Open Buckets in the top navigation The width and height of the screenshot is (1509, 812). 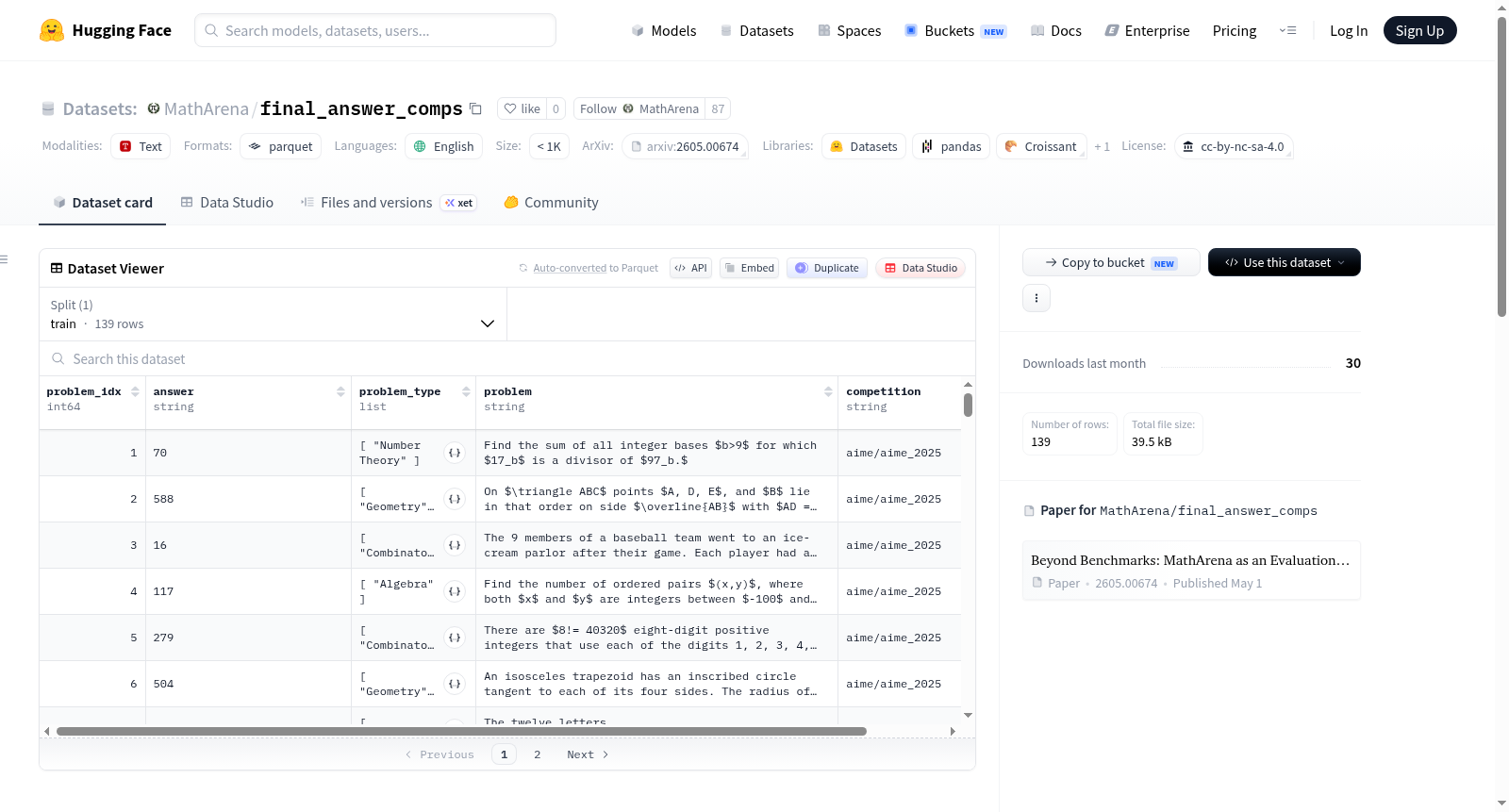[x=955, y=30]
